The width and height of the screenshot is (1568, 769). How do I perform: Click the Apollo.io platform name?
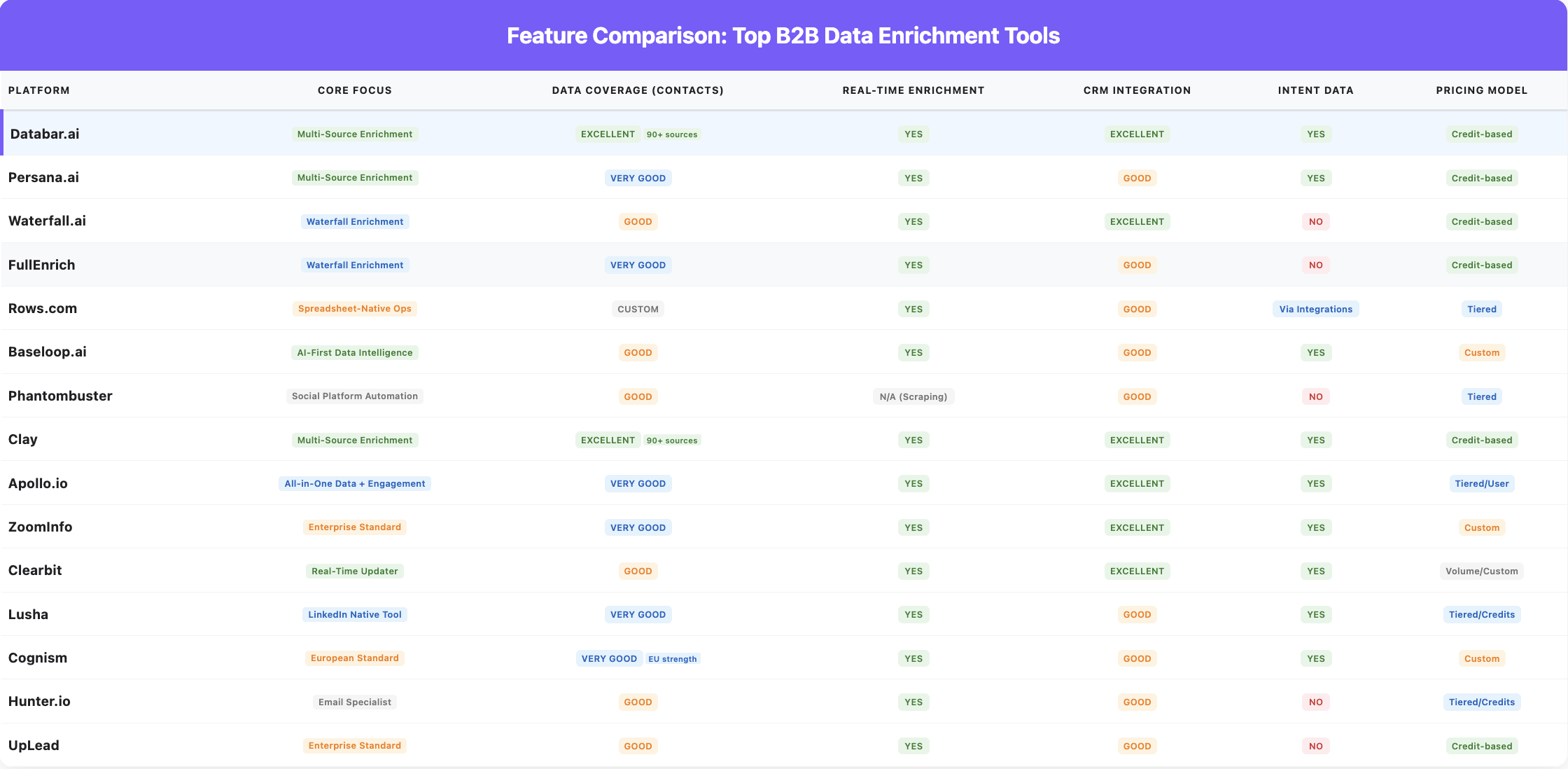(x=38, y=483)
